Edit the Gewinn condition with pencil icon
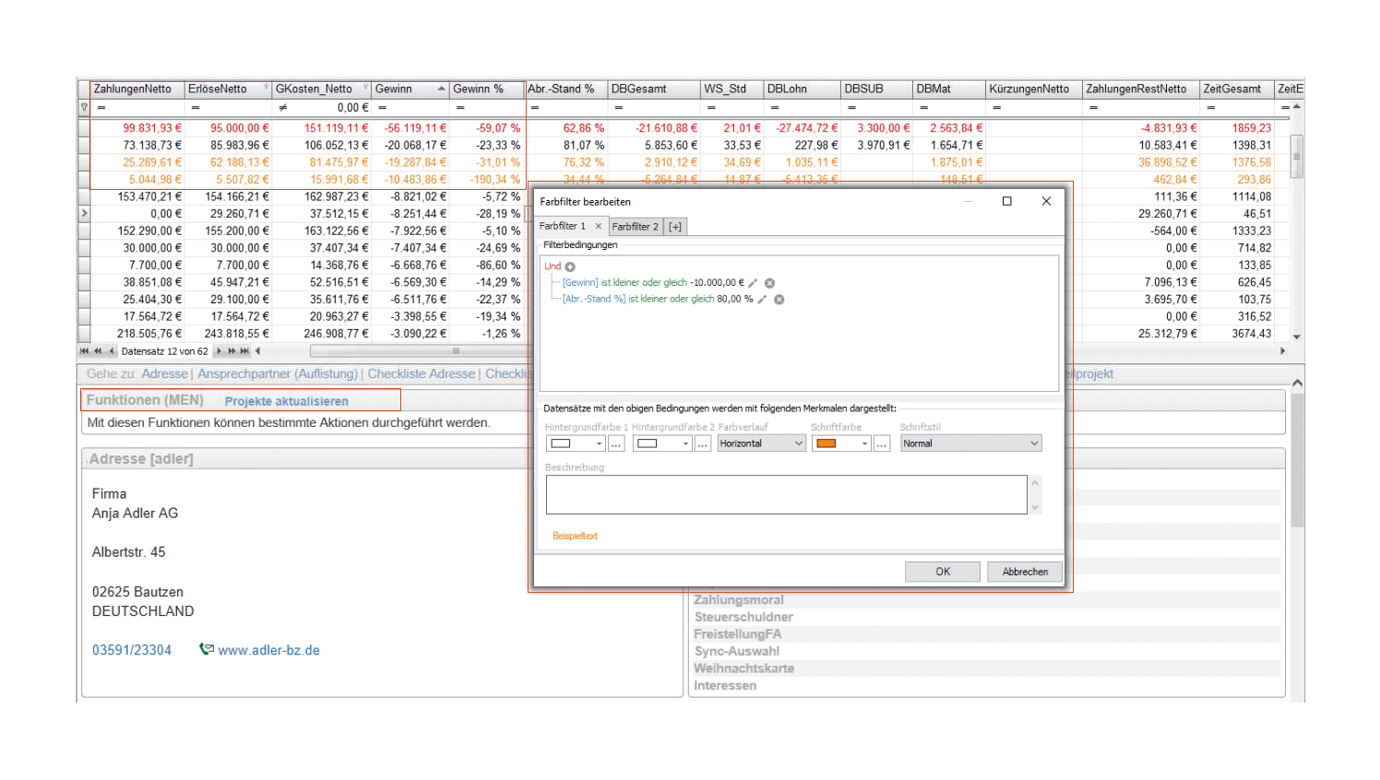The image size is (1380, 780). [x=754, y=283]
